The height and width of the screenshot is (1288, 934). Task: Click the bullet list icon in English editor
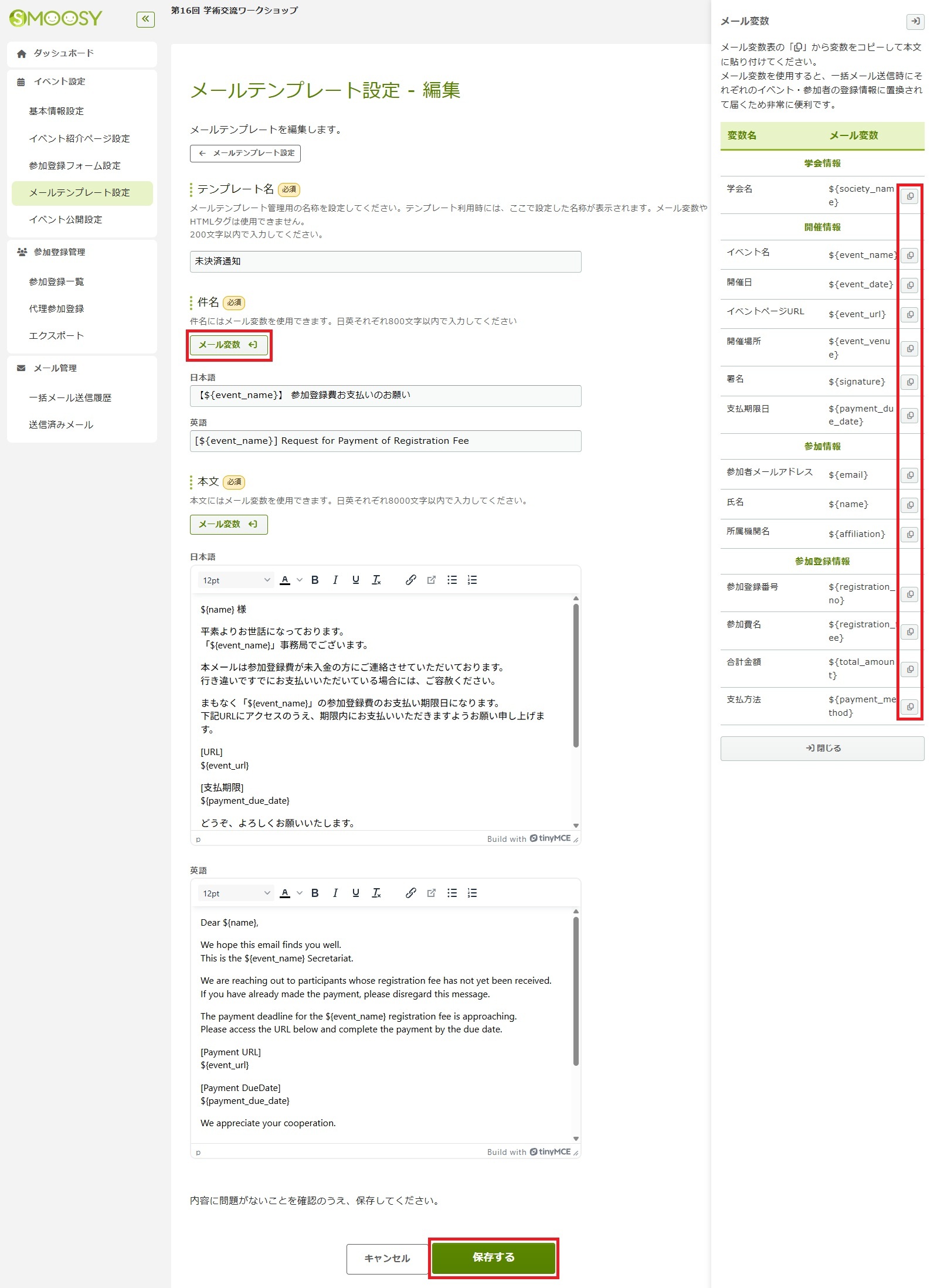pos(451,893)
